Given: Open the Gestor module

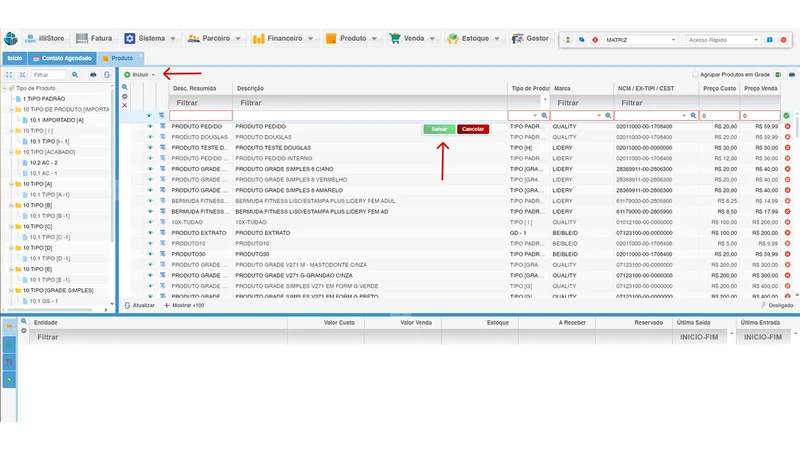Looking at the screenshot, I should [x=531, y=38].
